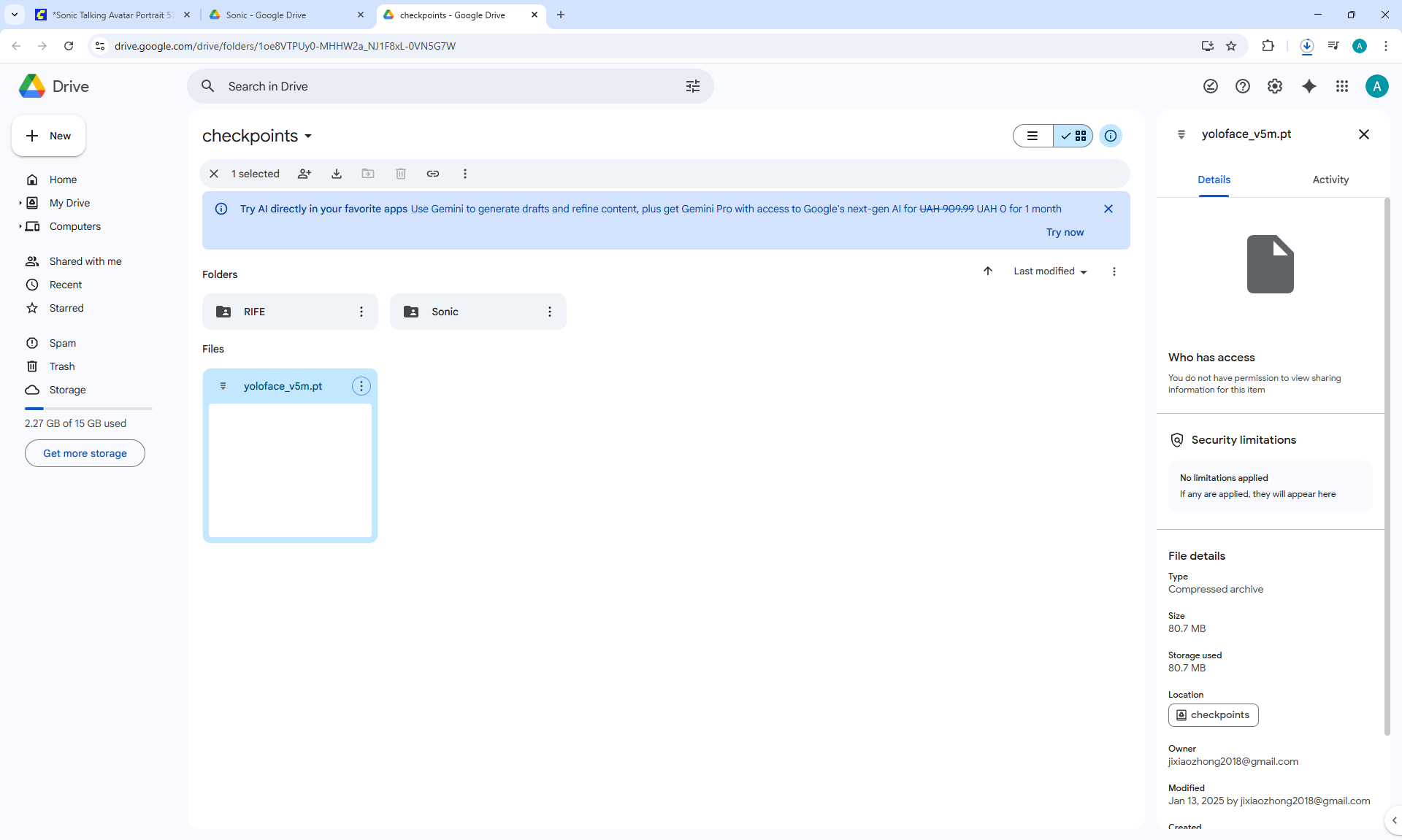Open Drive settings gear icon
This screenshot has height=840, width=1402.
(1275, 86)
